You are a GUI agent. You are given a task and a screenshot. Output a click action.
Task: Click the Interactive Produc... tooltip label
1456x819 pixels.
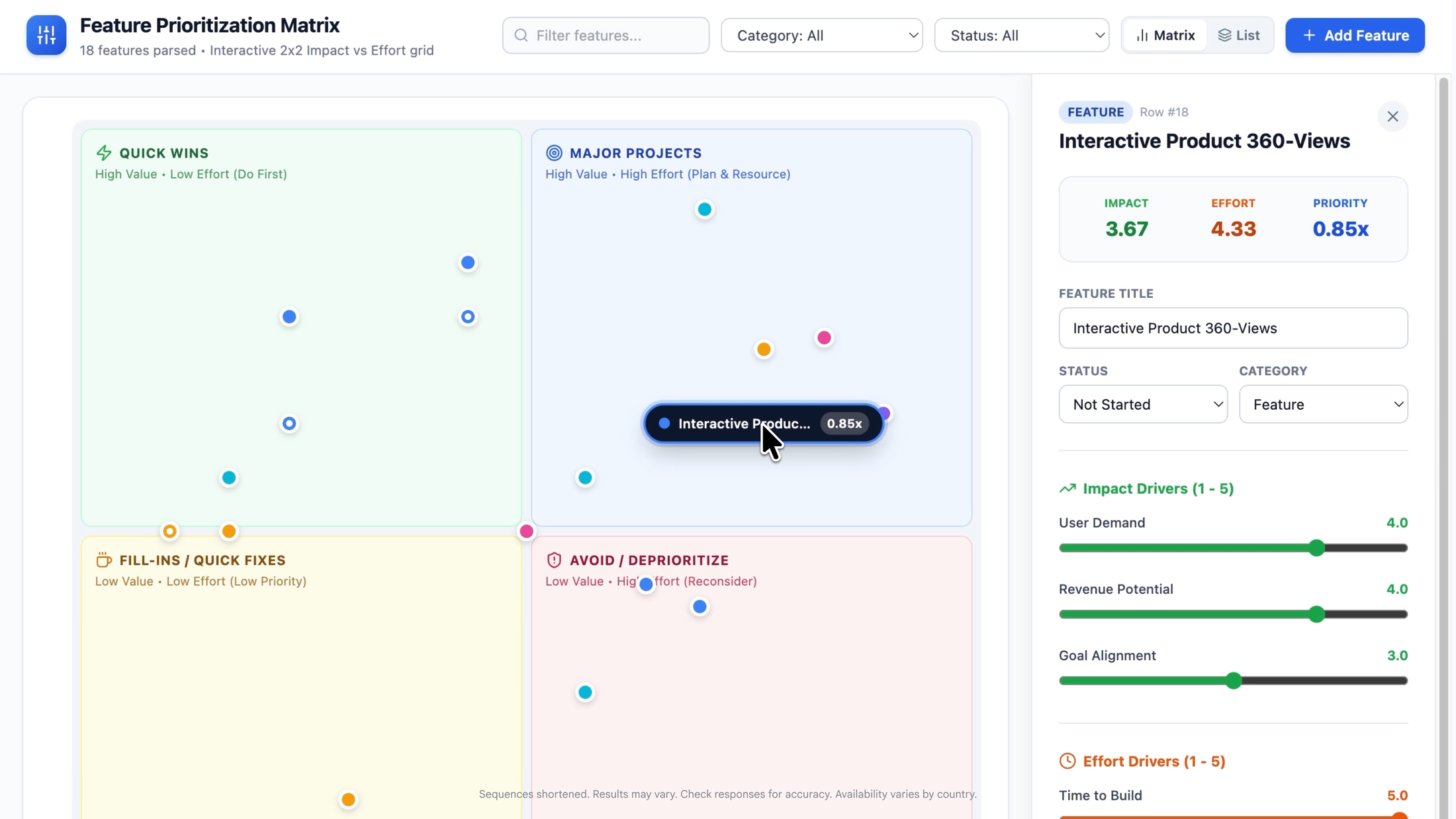click(x=744, y=424)
